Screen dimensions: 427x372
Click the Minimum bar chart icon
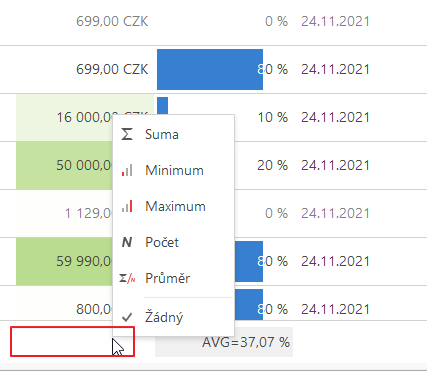pyautogui.click(x=127, y=170)
